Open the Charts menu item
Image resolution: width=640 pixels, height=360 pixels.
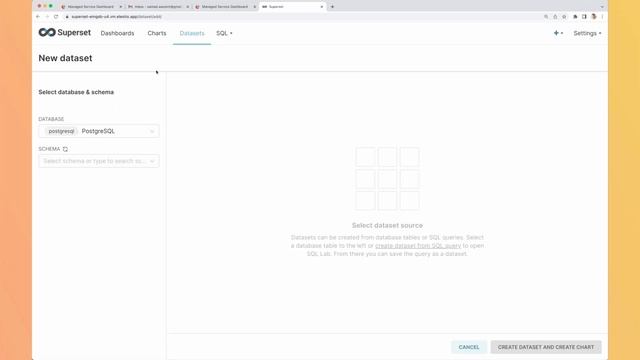click(x=157, y=33)
